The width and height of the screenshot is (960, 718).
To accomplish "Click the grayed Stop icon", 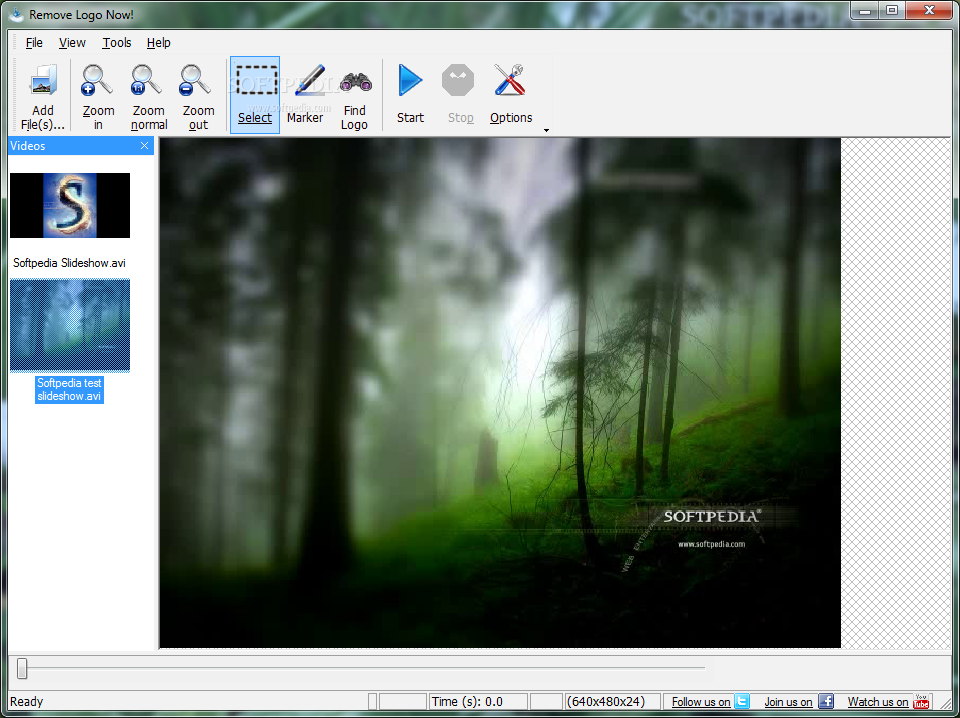I will click(459, 80).
